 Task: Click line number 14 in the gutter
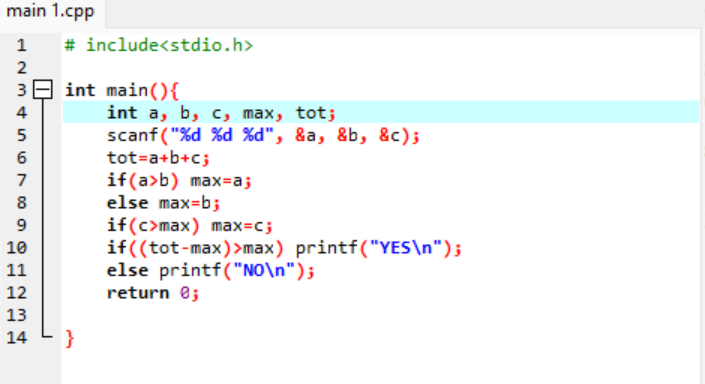coord(17,338)
